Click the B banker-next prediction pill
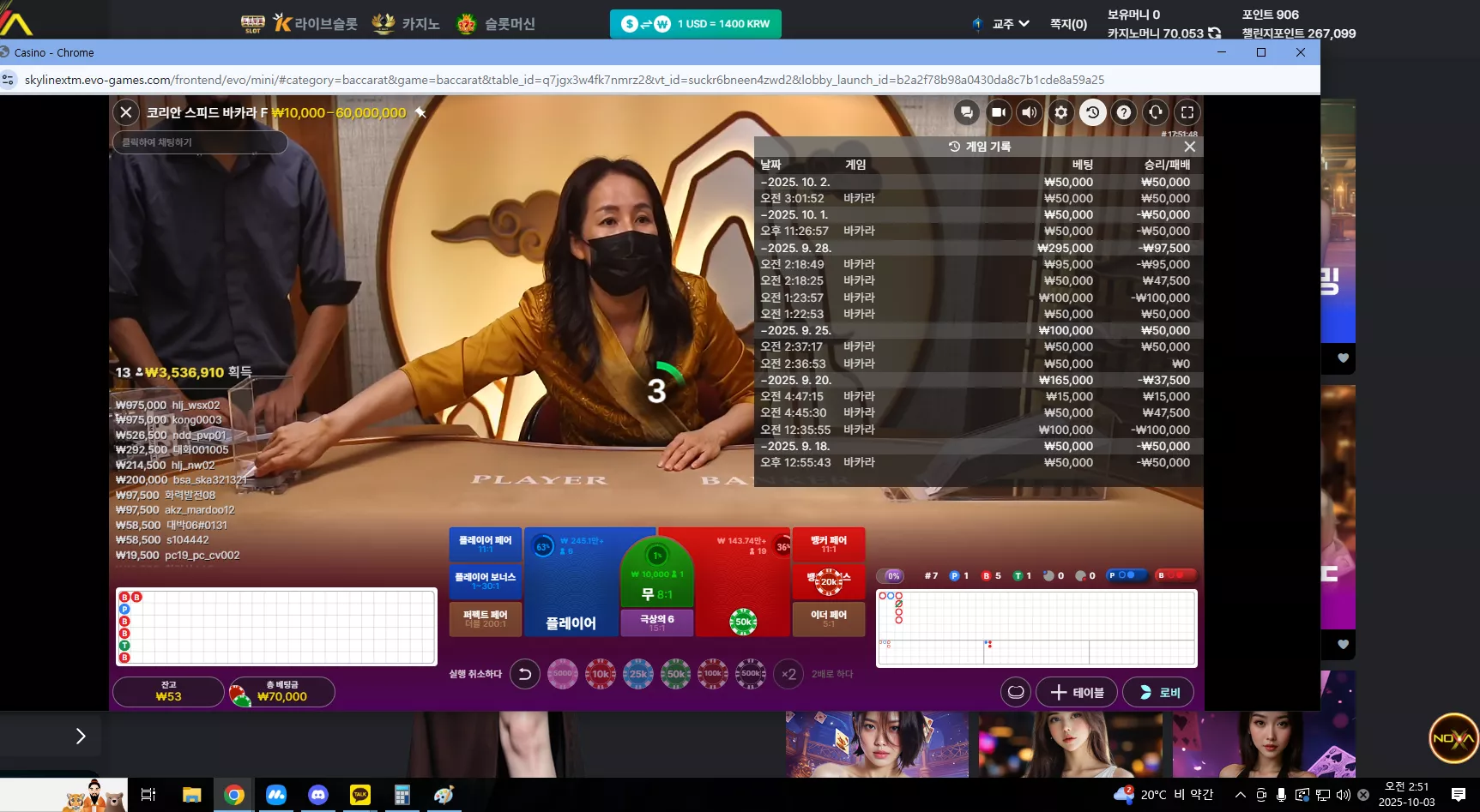Screen dimensions: 1480x812 (x=1175, y=575)
